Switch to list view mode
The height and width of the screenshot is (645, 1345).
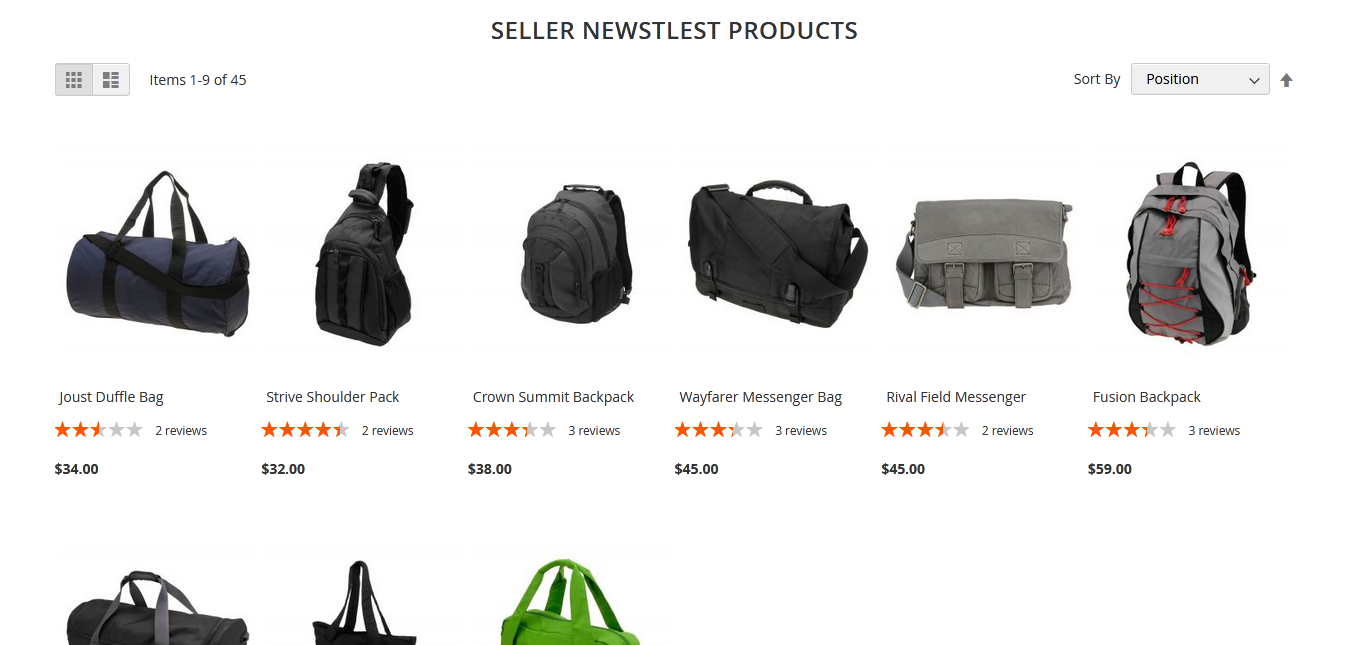(x=111, y=80)
